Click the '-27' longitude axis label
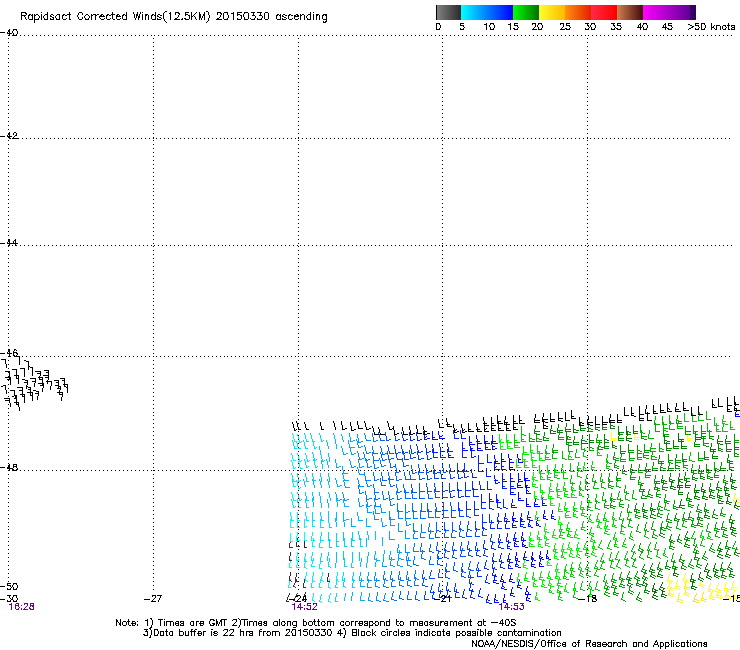This screenshot has width=740, height=650. [x=153, y=599]
